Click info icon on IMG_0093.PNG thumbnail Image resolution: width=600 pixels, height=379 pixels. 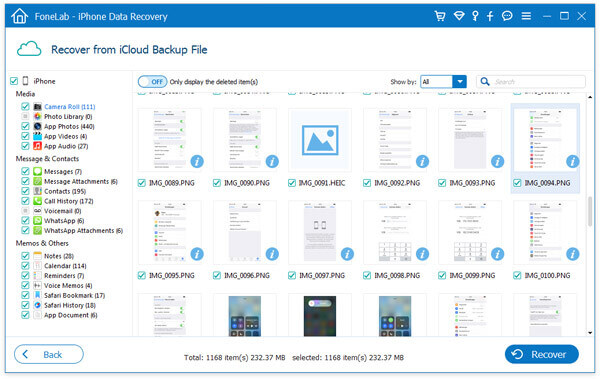tap(497, 162)
